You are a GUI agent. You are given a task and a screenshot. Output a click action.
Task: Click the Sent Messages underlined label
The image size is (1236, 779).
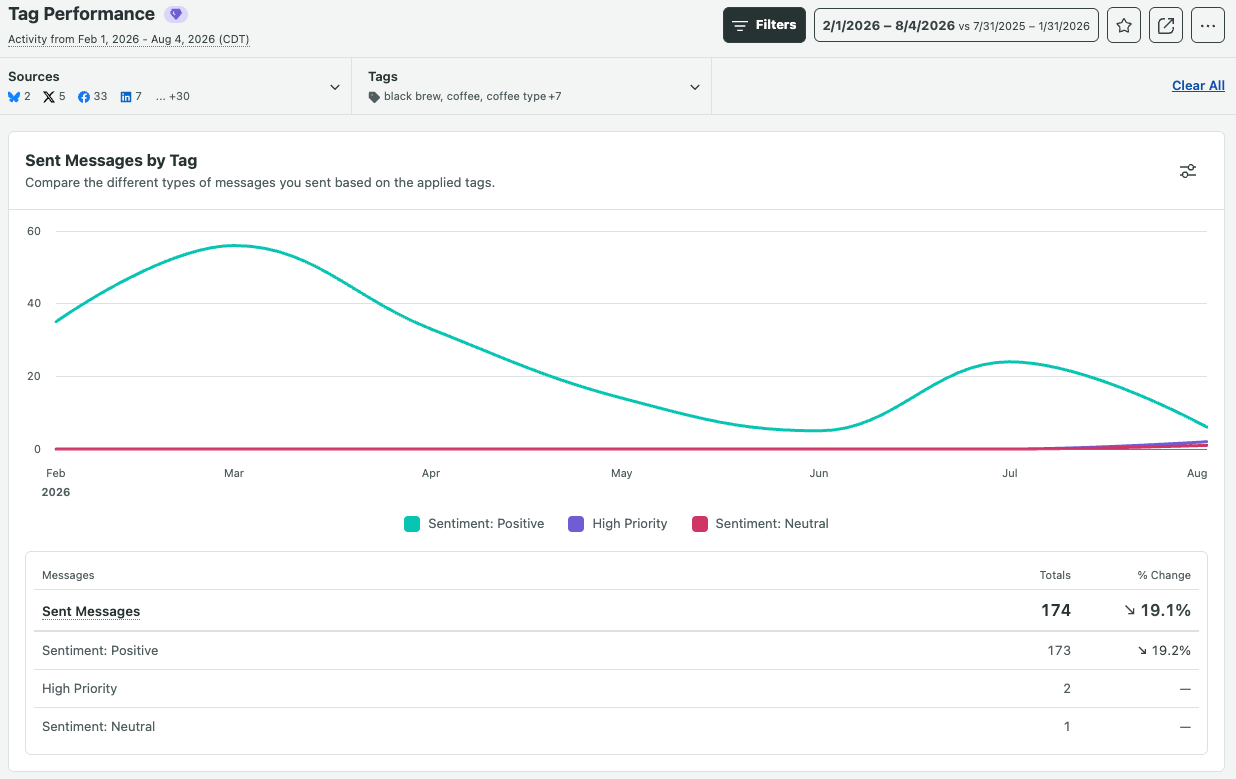pyautogui.click(x=91, y=611)
